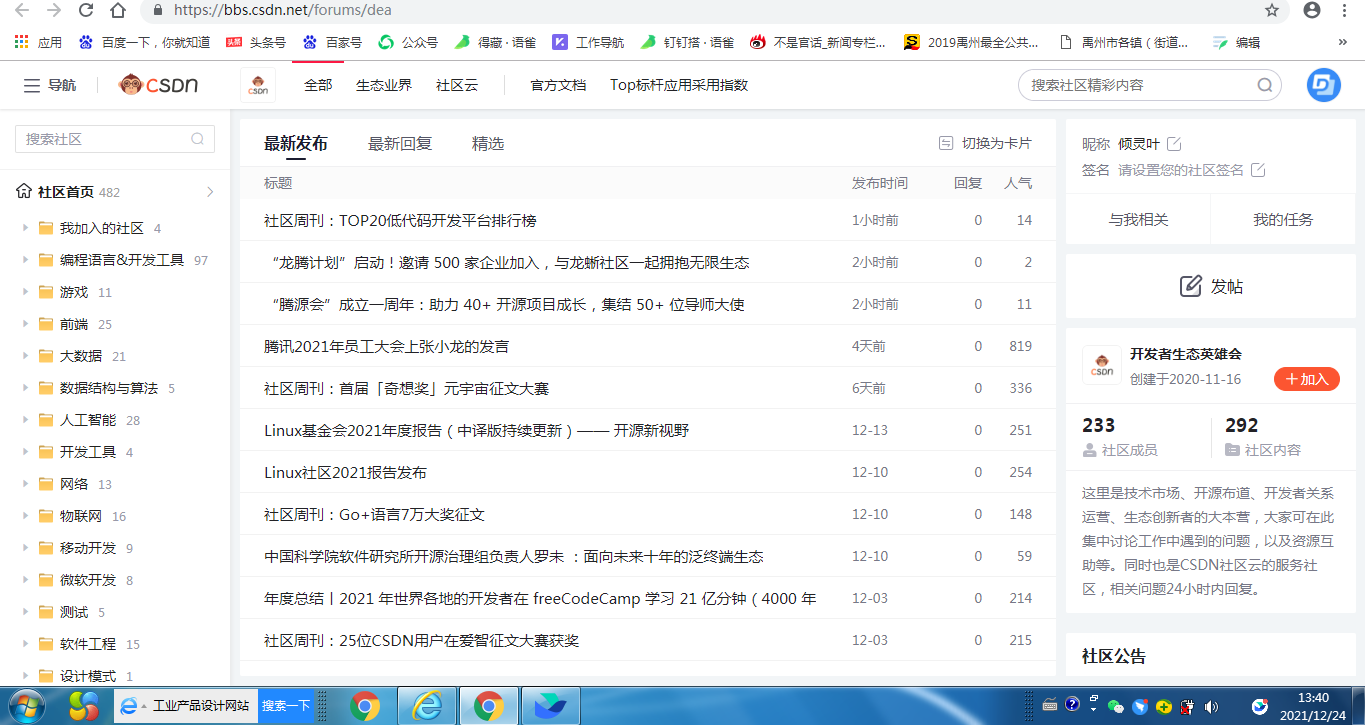Screen dimensions: 1365x725
Task: Open the 移动开发 folder in sidebar
Action: 88,548
